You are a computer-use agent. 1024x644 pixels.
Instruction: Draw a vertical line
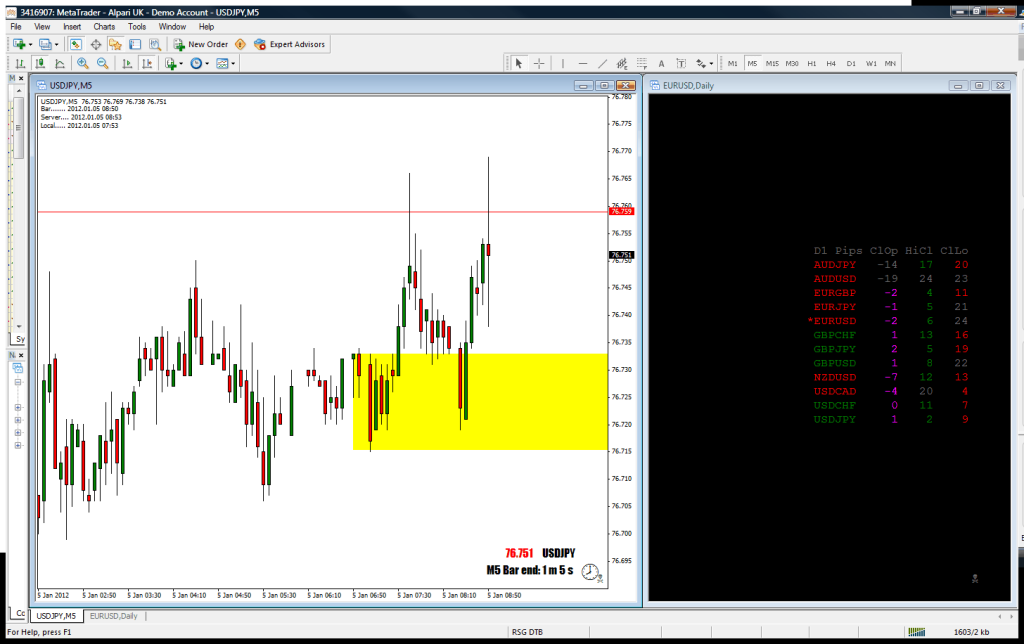point(562,63)
